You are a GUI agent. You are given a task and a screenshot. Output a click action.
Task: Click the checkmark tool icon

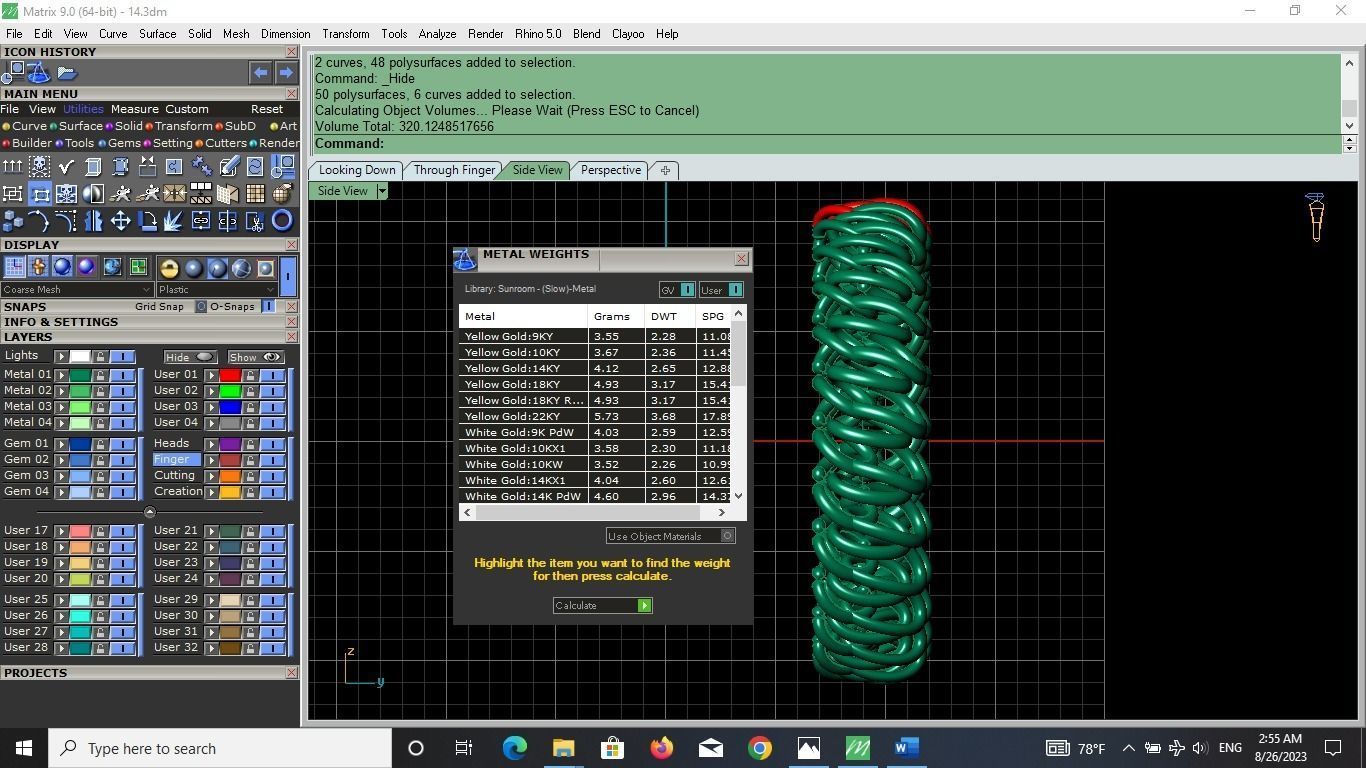click(67, 166)
